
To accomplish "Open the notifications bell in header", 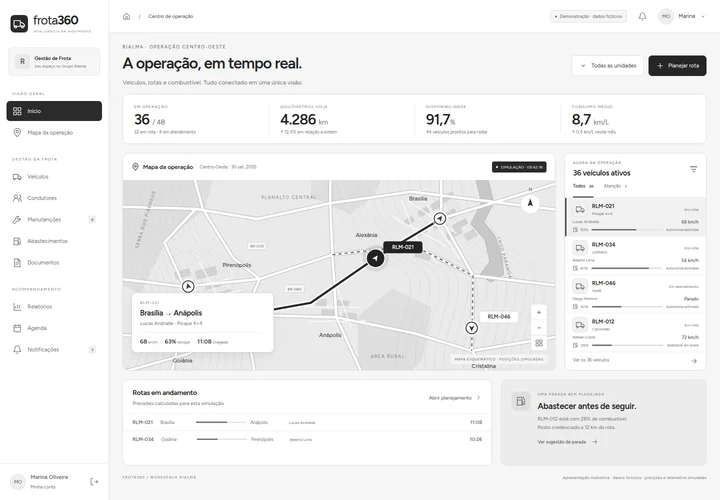I will pos(642,17).
